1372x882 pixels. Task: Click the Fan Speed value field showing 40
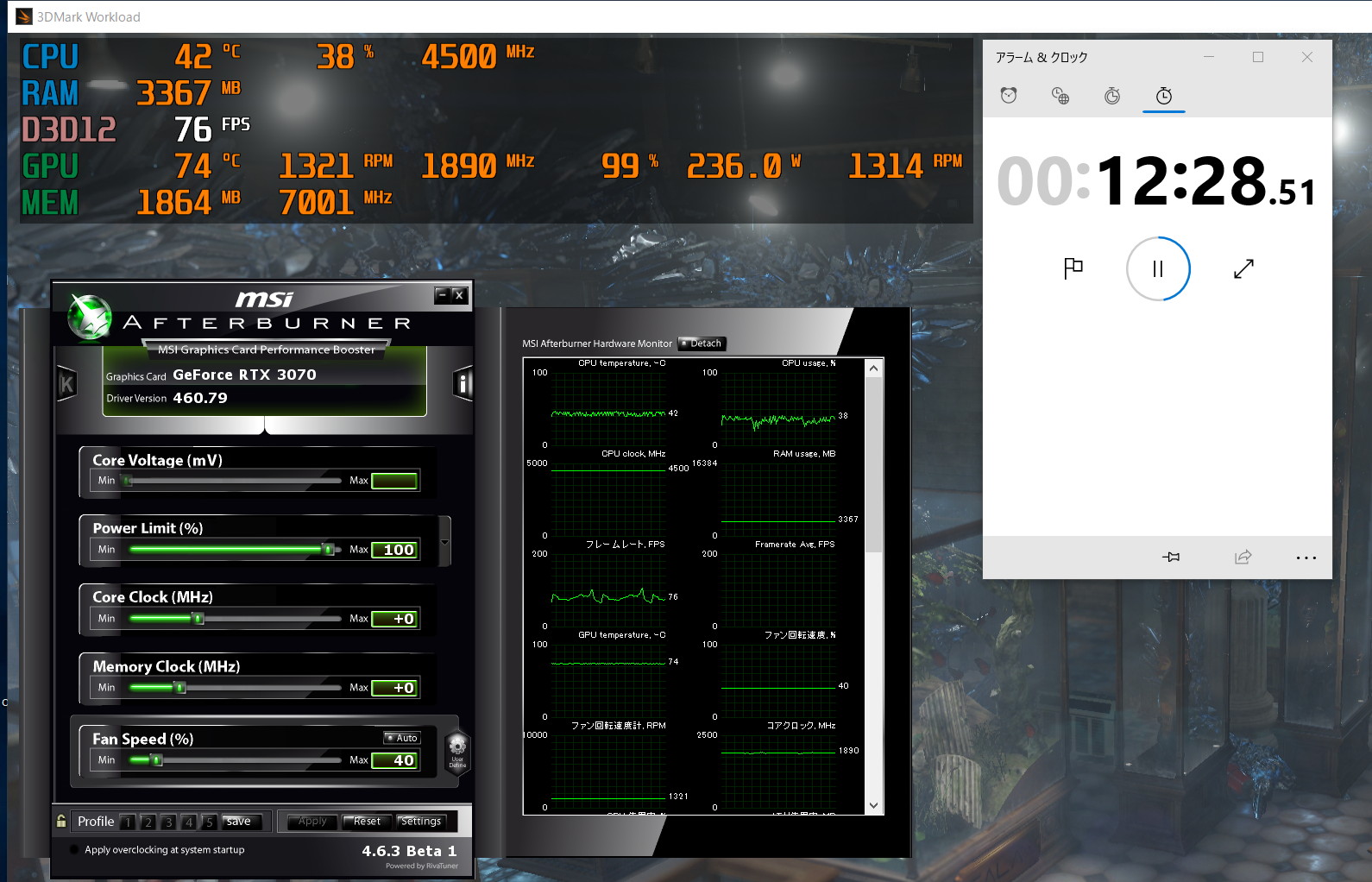[395, 760]
